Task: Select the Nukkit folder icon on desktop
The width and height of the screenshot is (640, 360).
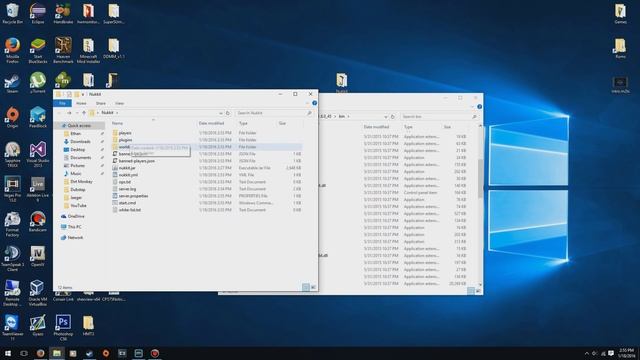Action: tap(342, 82)
